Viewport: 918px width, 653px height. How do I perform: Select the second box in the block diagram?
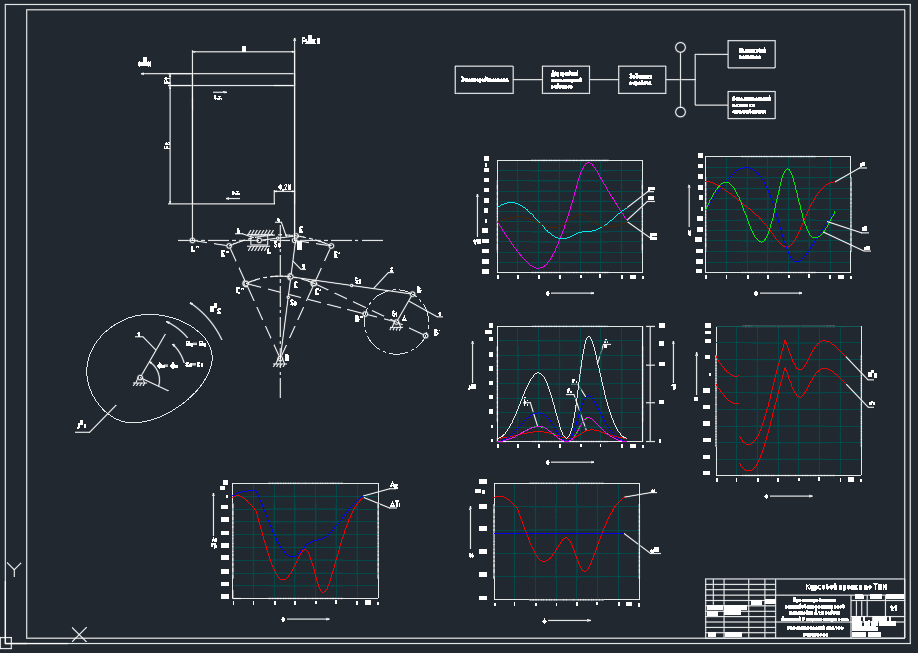point(566,79)
